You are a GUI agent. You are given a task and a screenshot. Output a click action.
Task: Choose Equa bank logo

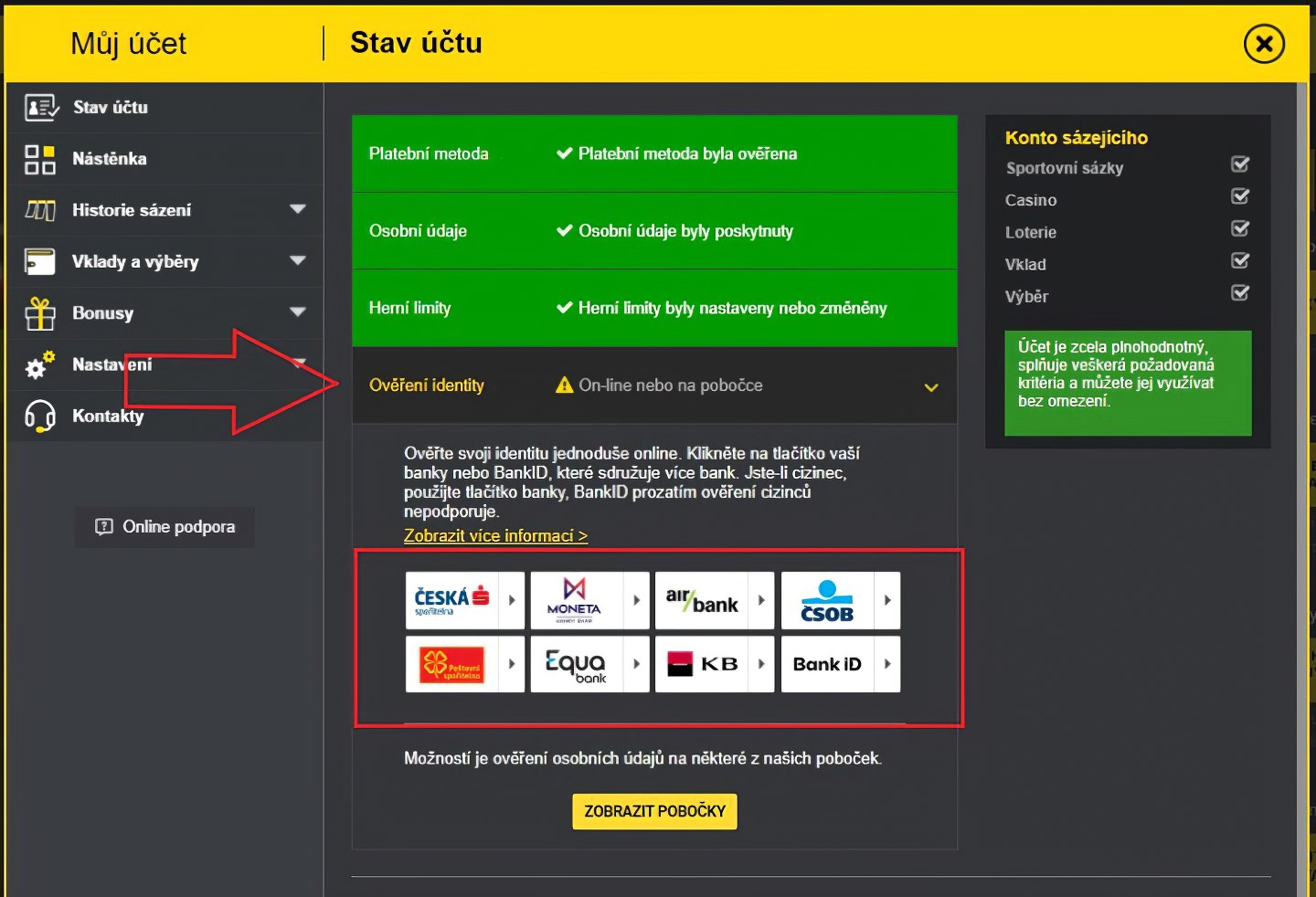point(577,664)
